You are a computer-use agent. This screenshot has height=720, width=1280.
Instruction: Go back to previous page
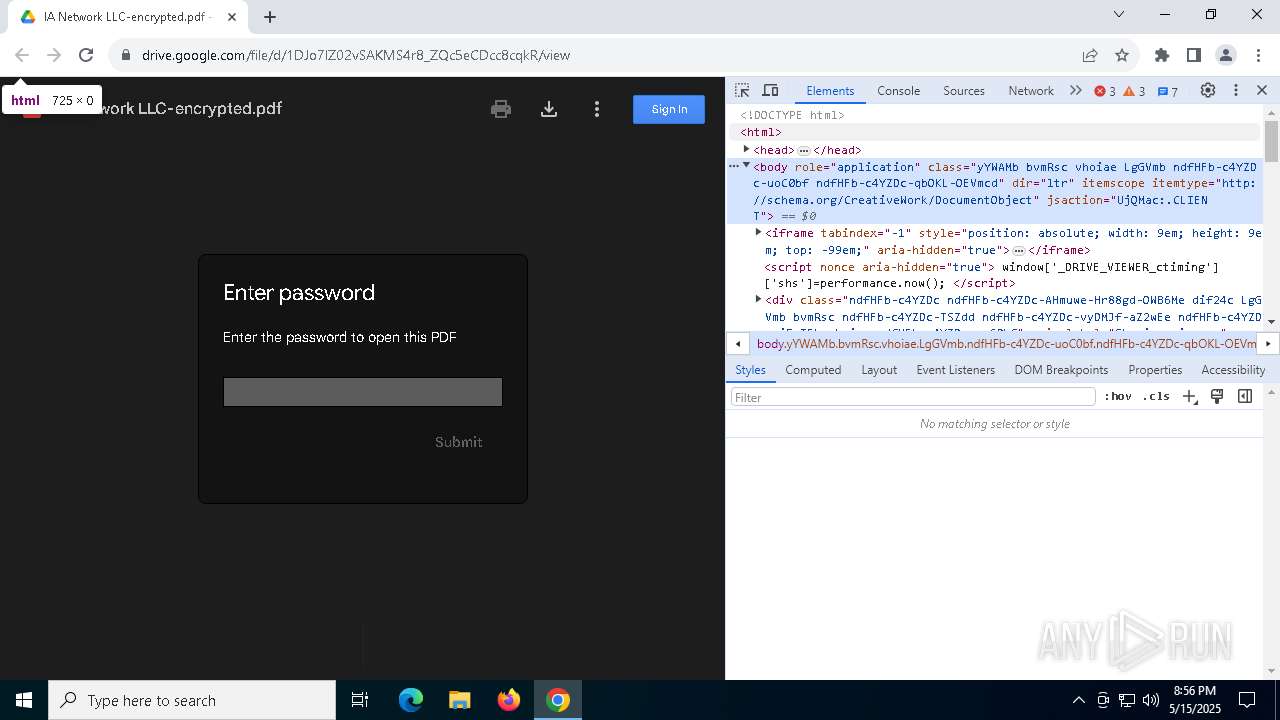click(x=22, y=55)
